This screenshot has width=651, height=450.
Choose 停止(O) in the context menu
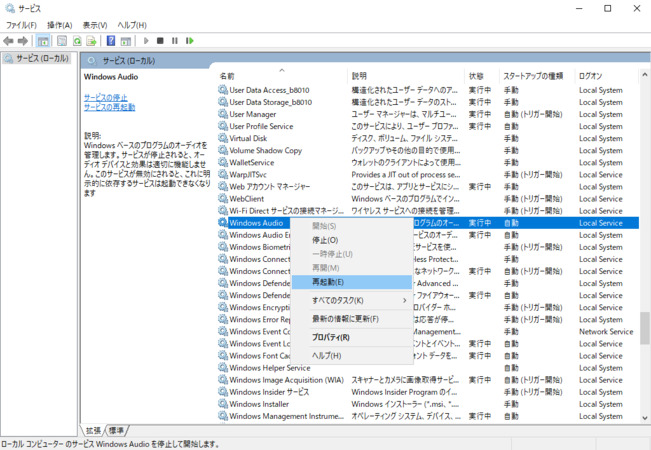pyautogui.click(x=352, y=240)
